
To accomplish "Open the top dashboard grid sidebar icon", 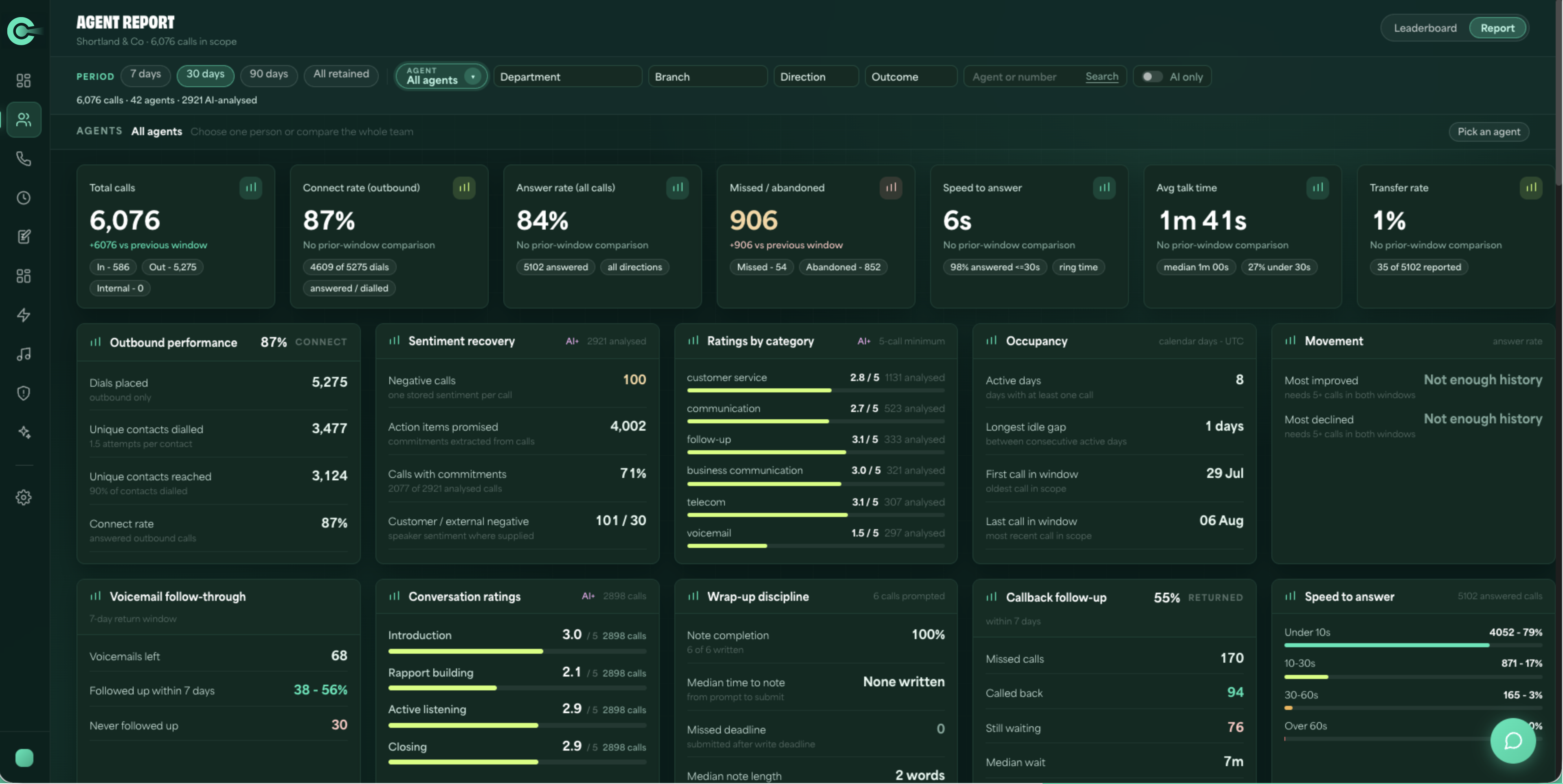I will (x=24, y=81).
